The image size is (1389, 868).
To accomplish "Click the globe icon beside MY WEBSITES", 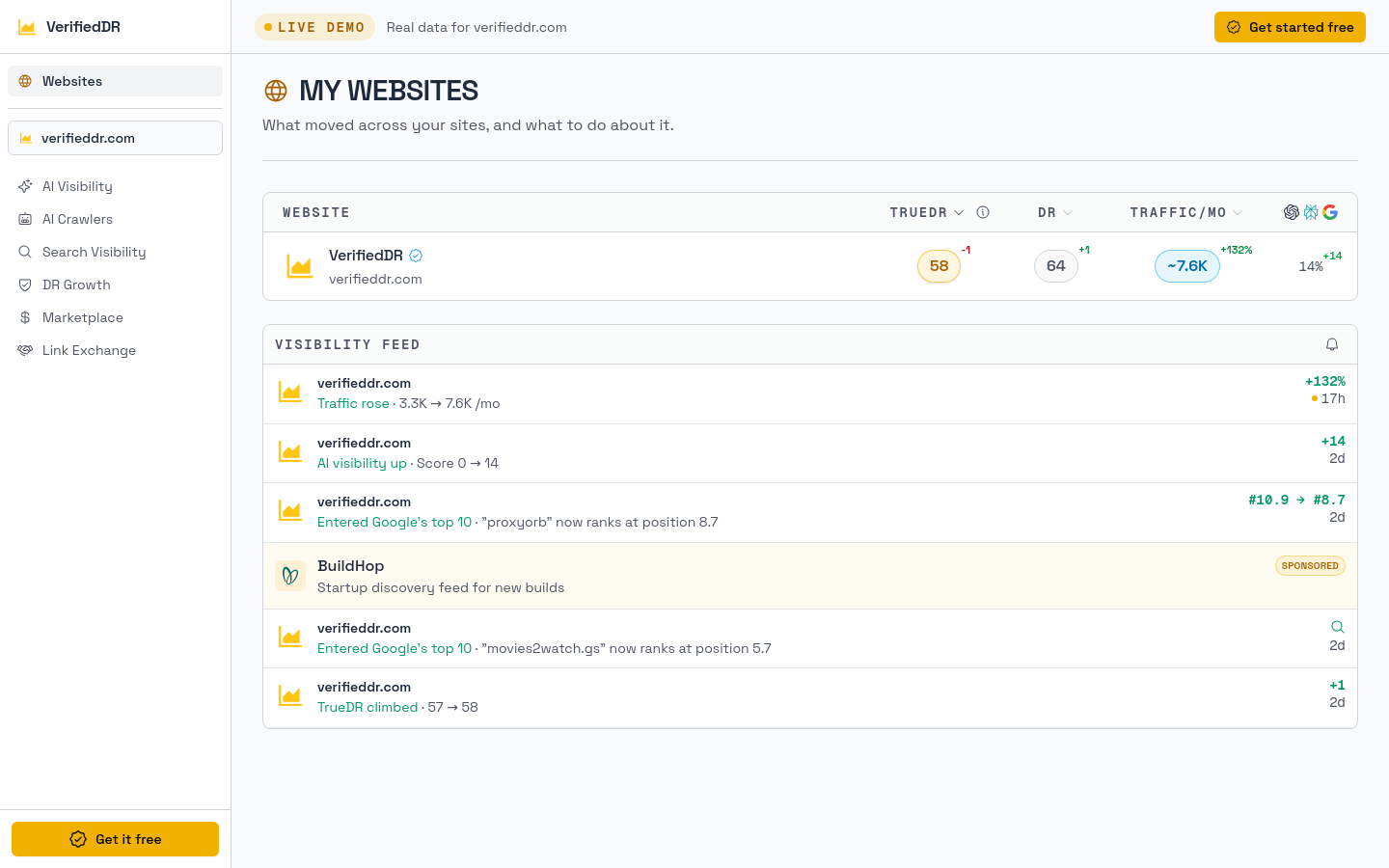I will pos(276,91).
